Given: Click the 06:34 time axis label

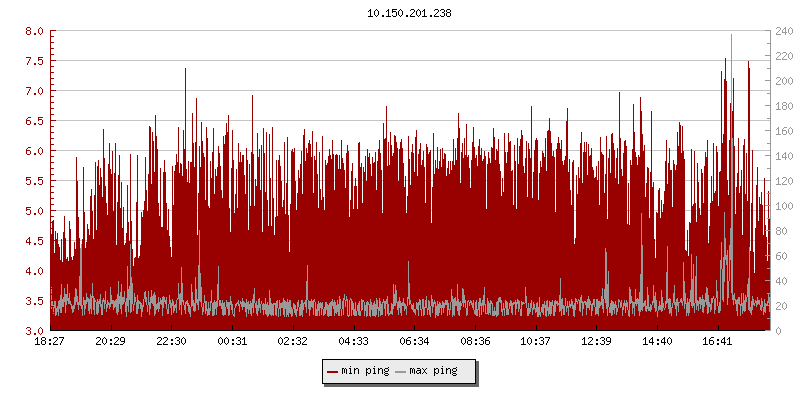Looking at the screenshot, I should pyautogui.click(x=414, y=342).
